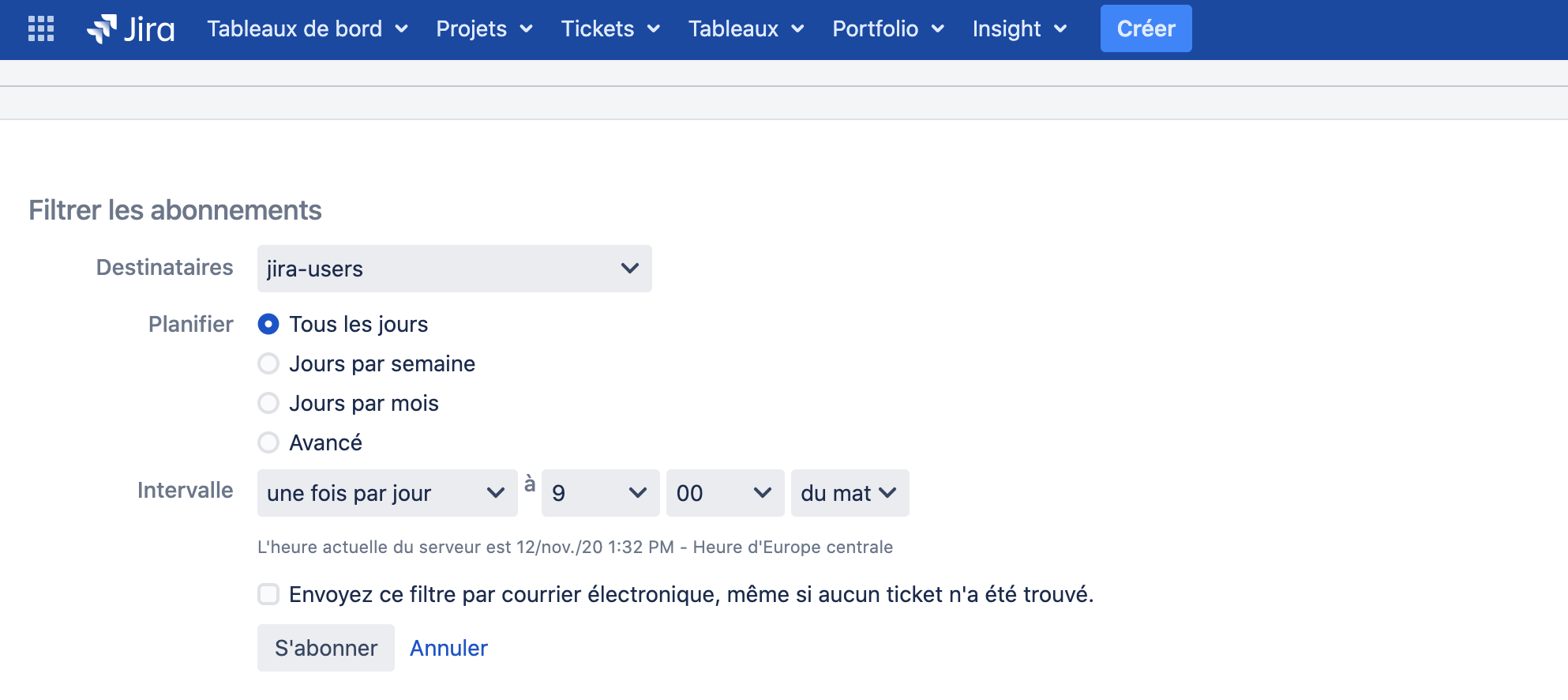The width and height of the screenshot is (1568, 700).
Task: Open the Insight menu
Action: 1019,29
